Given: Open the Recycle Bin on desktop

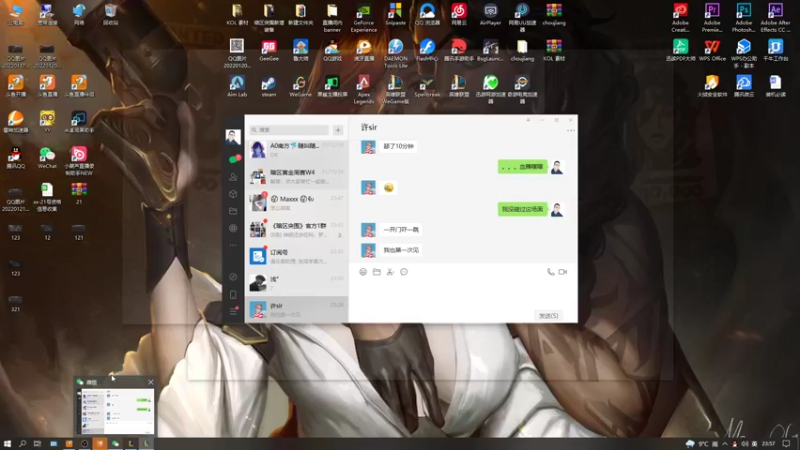Looking at the screenshot, I should click(110, 15).
